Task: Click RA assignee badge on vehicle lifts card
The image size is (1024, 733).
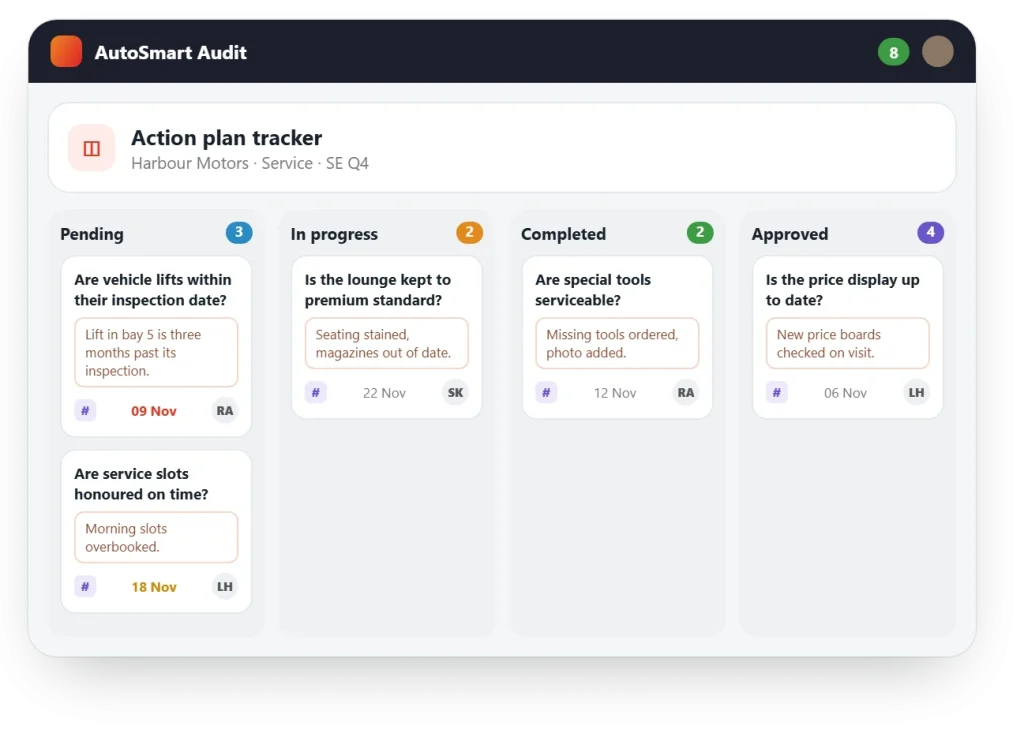Action: (225, 410)
